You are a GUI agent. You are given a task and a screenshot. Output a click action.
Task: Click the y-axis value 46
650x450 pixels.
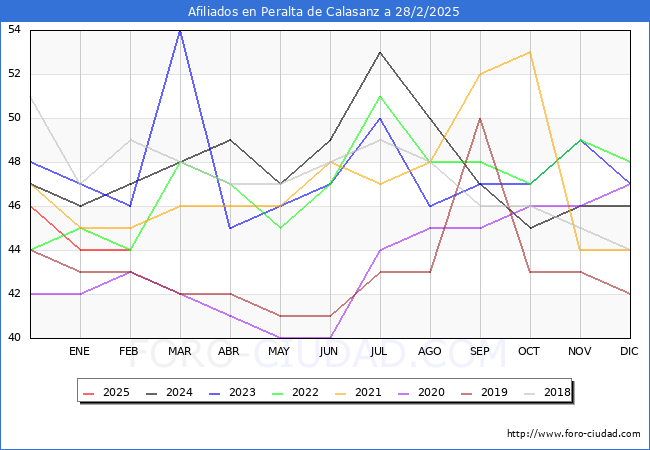coord(14,206)
